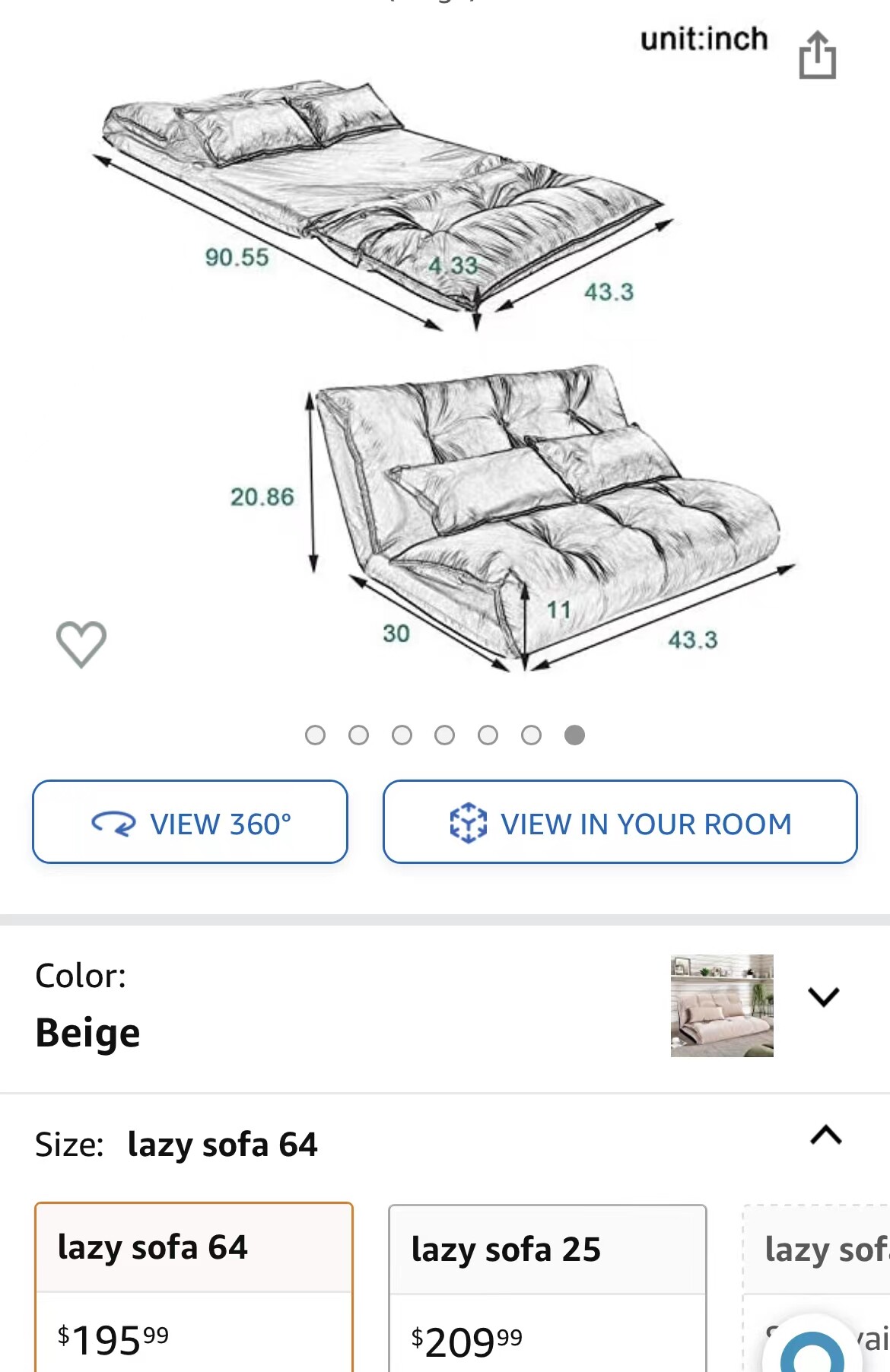Select second image carousel dot
890x1372 pixels.
(x=358, y=735)
